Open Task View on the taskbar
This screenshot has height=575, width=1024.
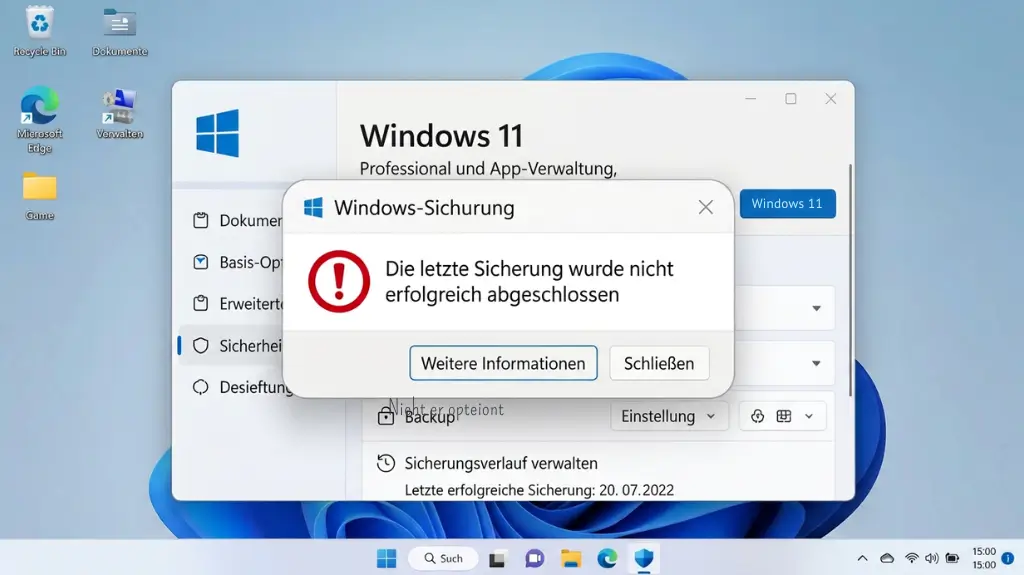[497, 559]
